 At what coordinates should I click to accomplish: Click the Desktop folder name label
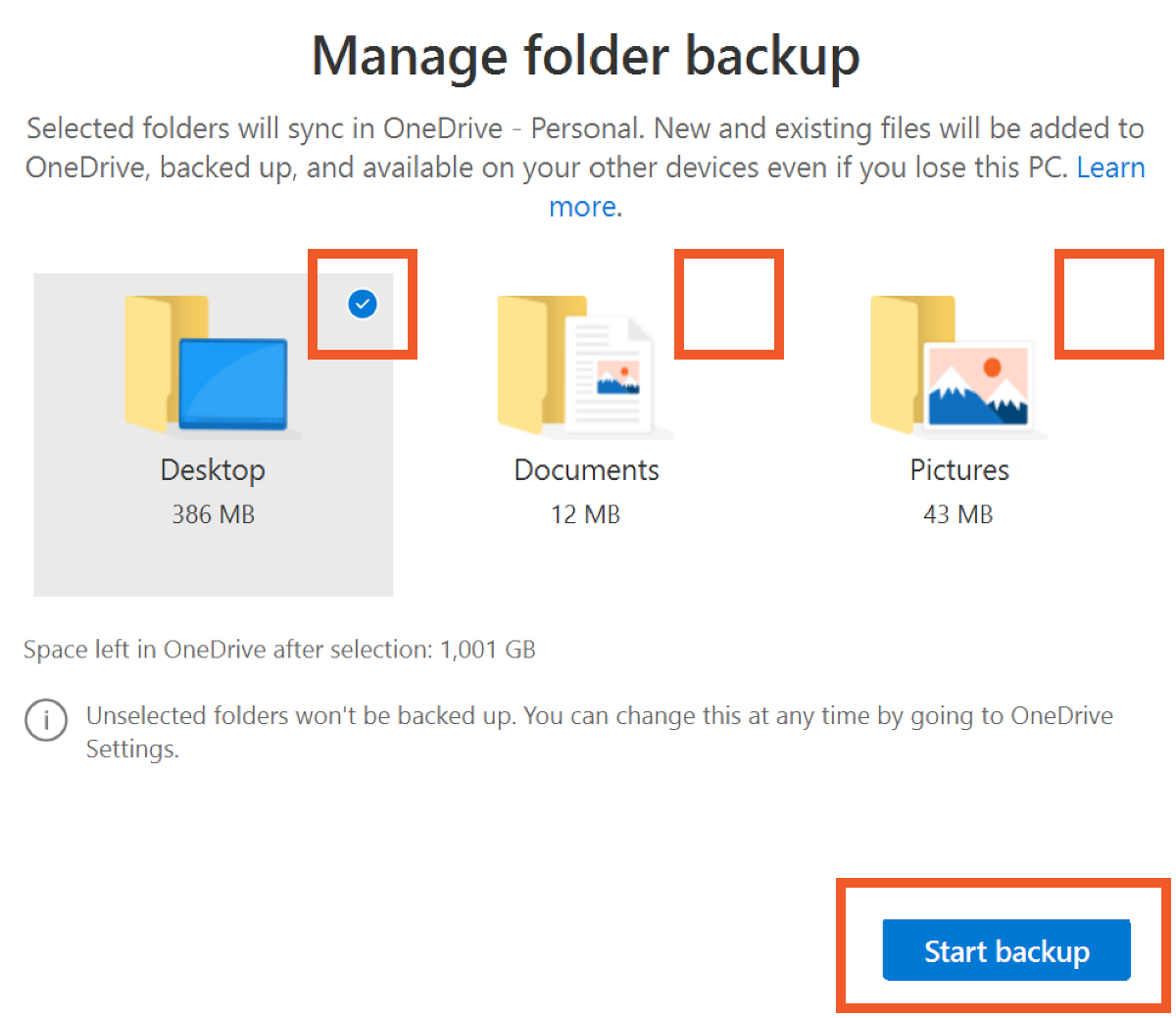click(x=213, y=470)
